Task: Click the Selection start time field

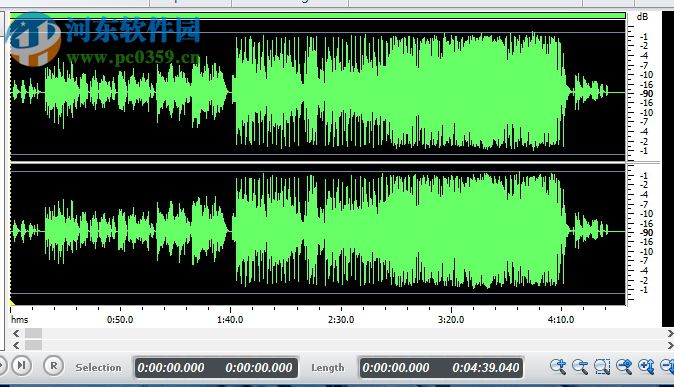Action: click(x=171, y=368)
